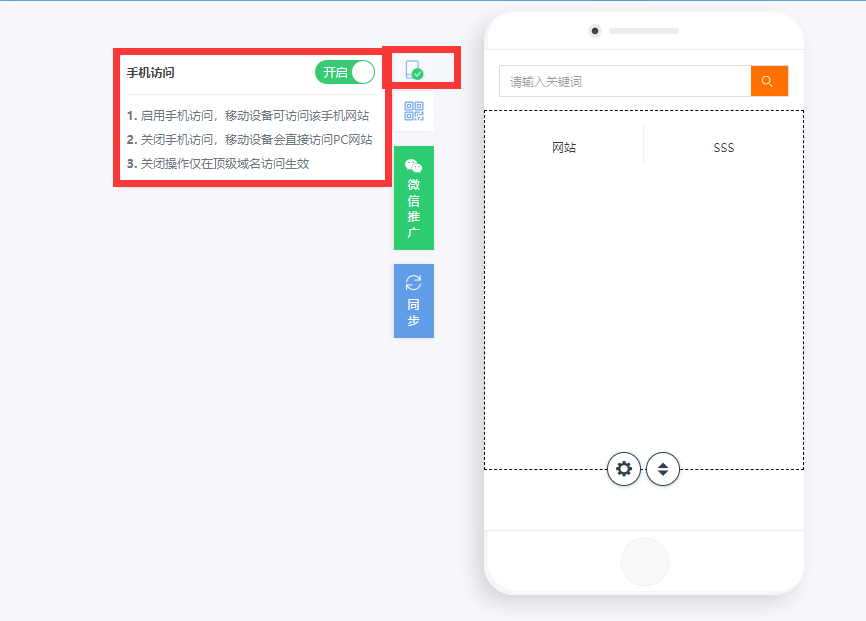Focus the 请输入关键词 search field
This screenshot has height=621, width=866.
625,81
